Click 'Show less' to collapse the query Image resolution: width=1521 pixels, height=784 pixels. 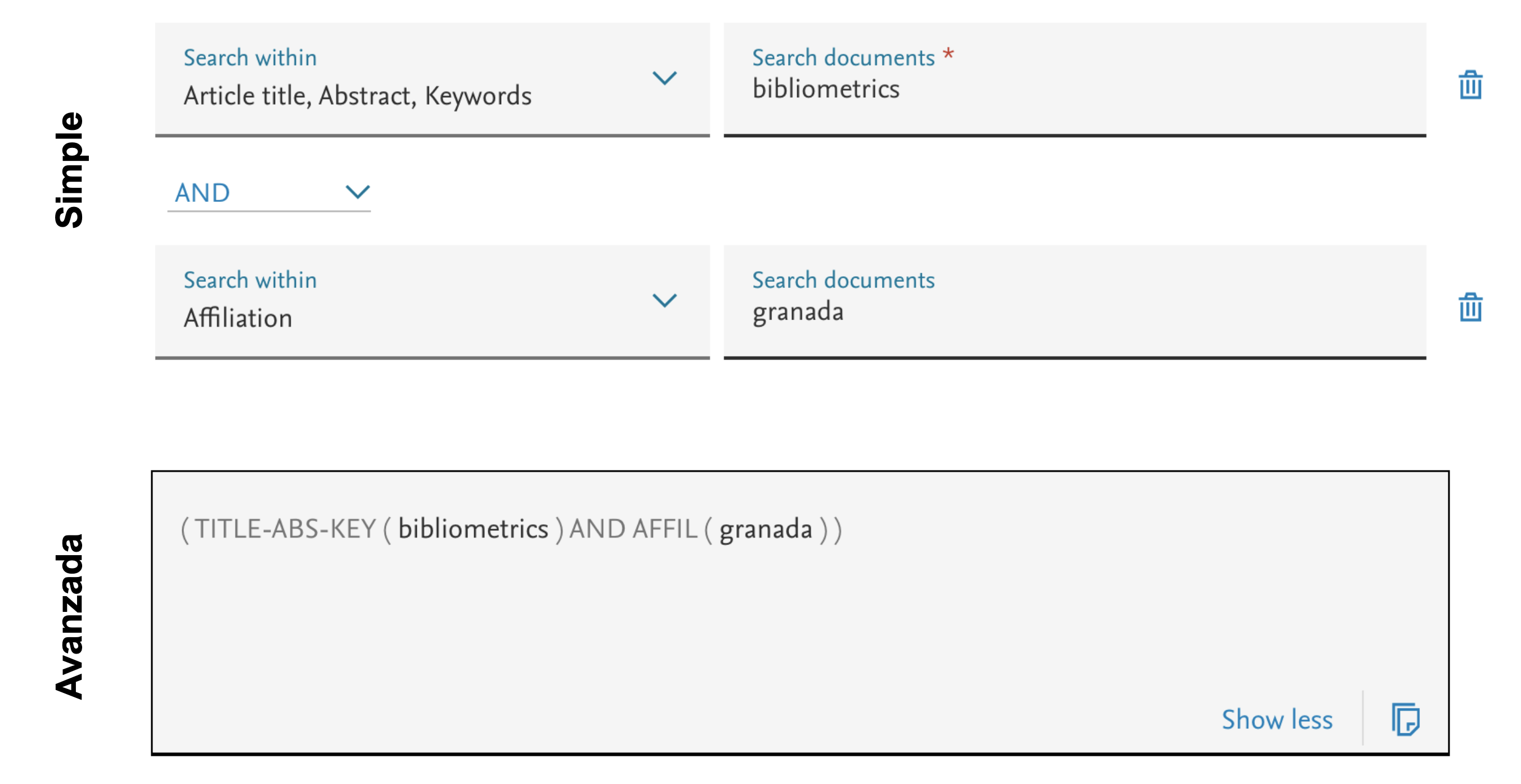click(1276, 720)
